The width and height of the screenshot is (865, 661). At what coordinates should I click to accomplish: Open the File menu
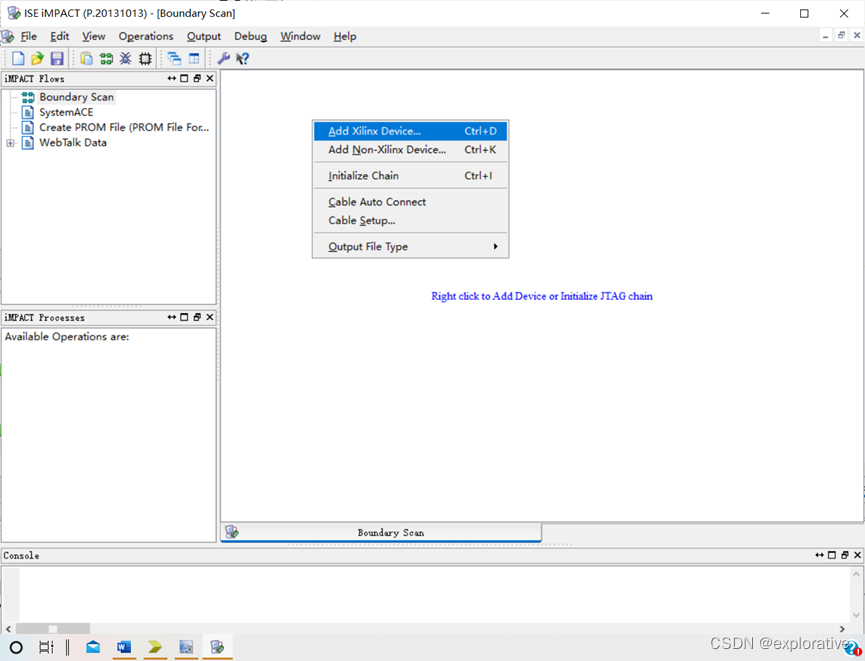pyautogui.click(x=29, y=36)
